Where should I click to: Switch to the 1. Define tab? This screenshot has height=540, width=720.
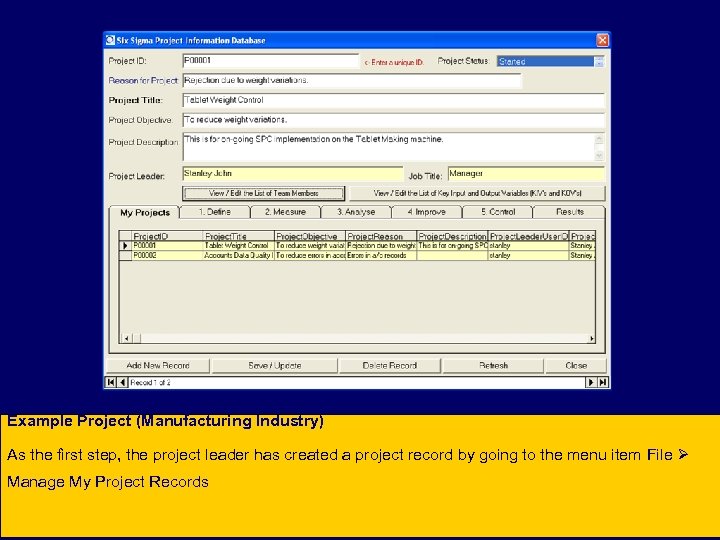pyautogui.click(x=215, y=212)
